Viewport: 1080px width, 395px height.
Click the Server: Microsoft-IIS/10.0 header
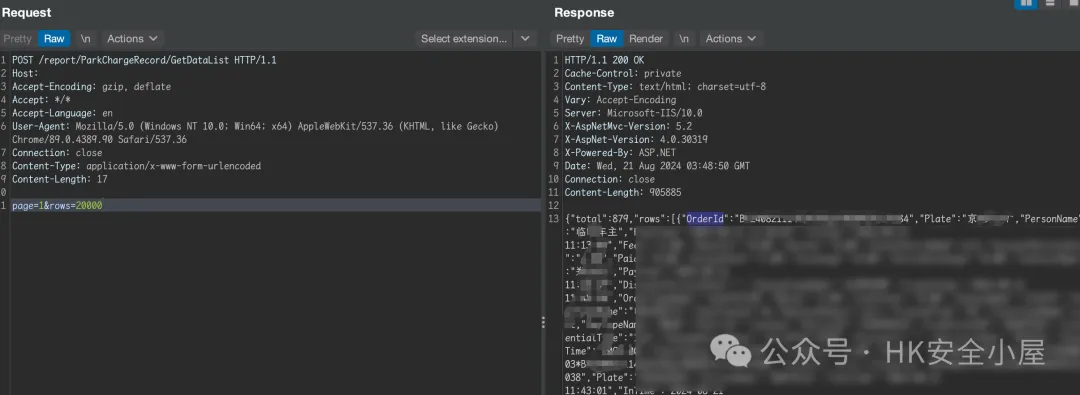pos(633,113)
